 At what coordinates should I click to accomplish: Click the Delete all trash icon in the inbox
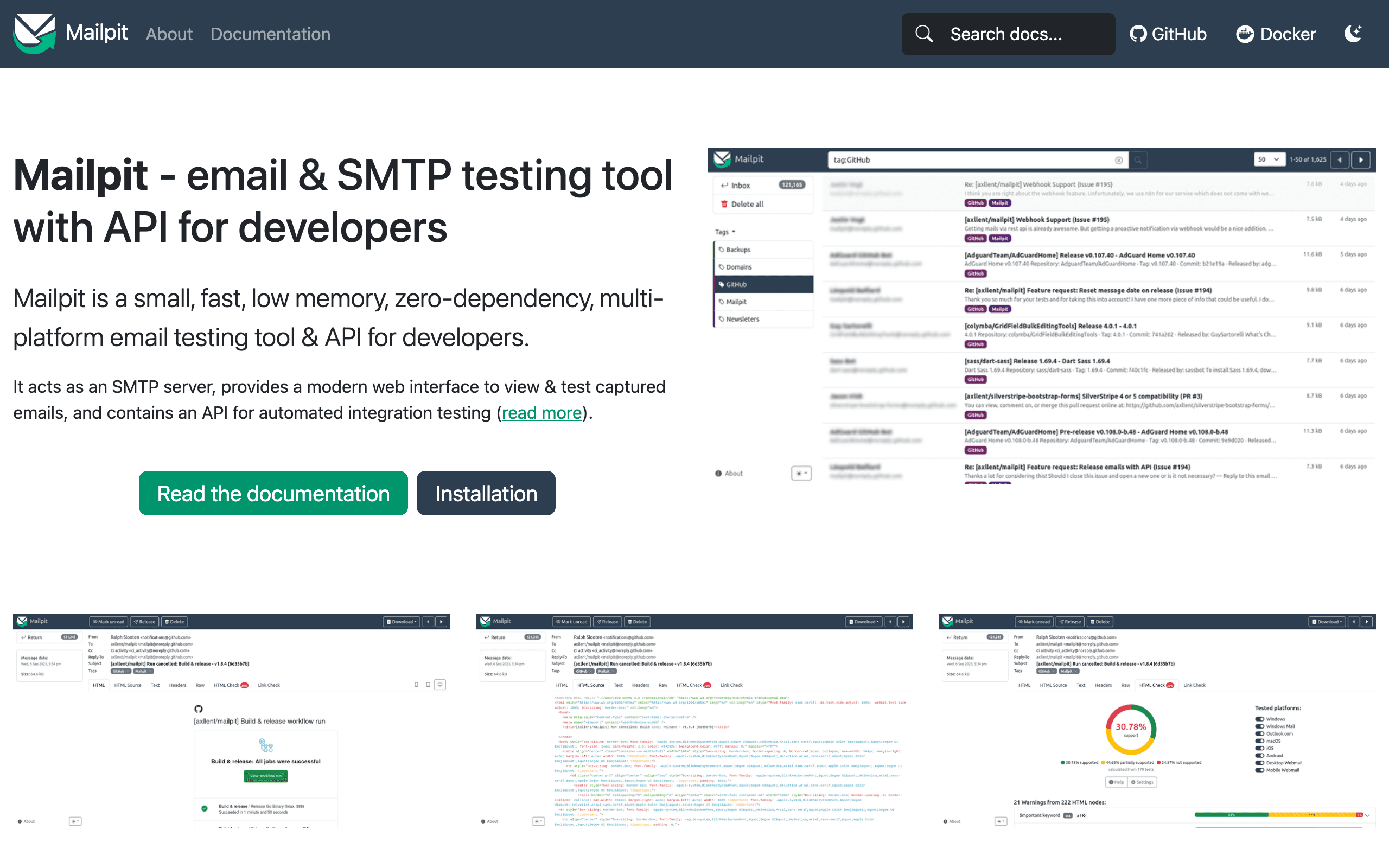pyautogui.click(x=724, y=204)
